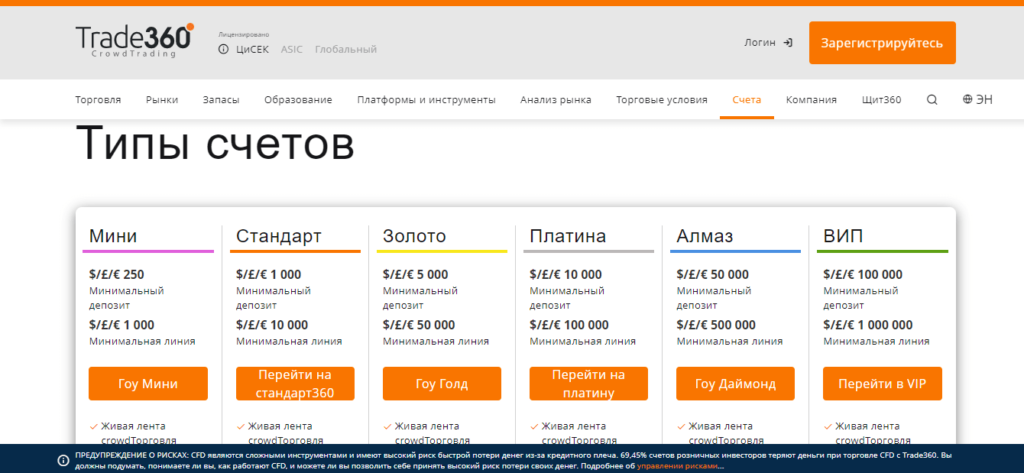Open the Образование menu
The image size is (1024, 473).
tap(298, 100)
